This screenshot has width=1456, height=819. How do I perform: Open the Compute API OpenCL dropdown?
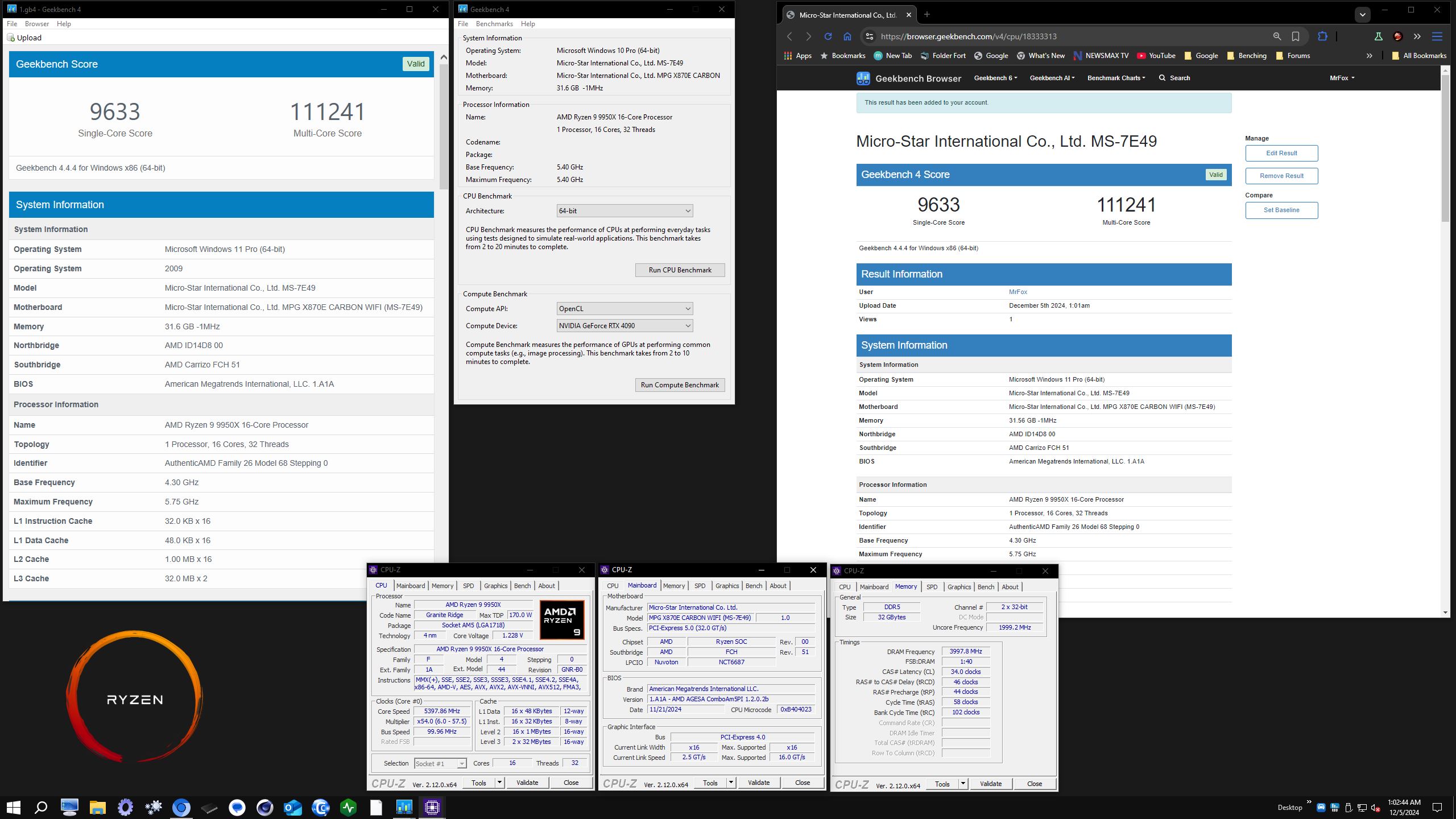click(x=624, y=309)
